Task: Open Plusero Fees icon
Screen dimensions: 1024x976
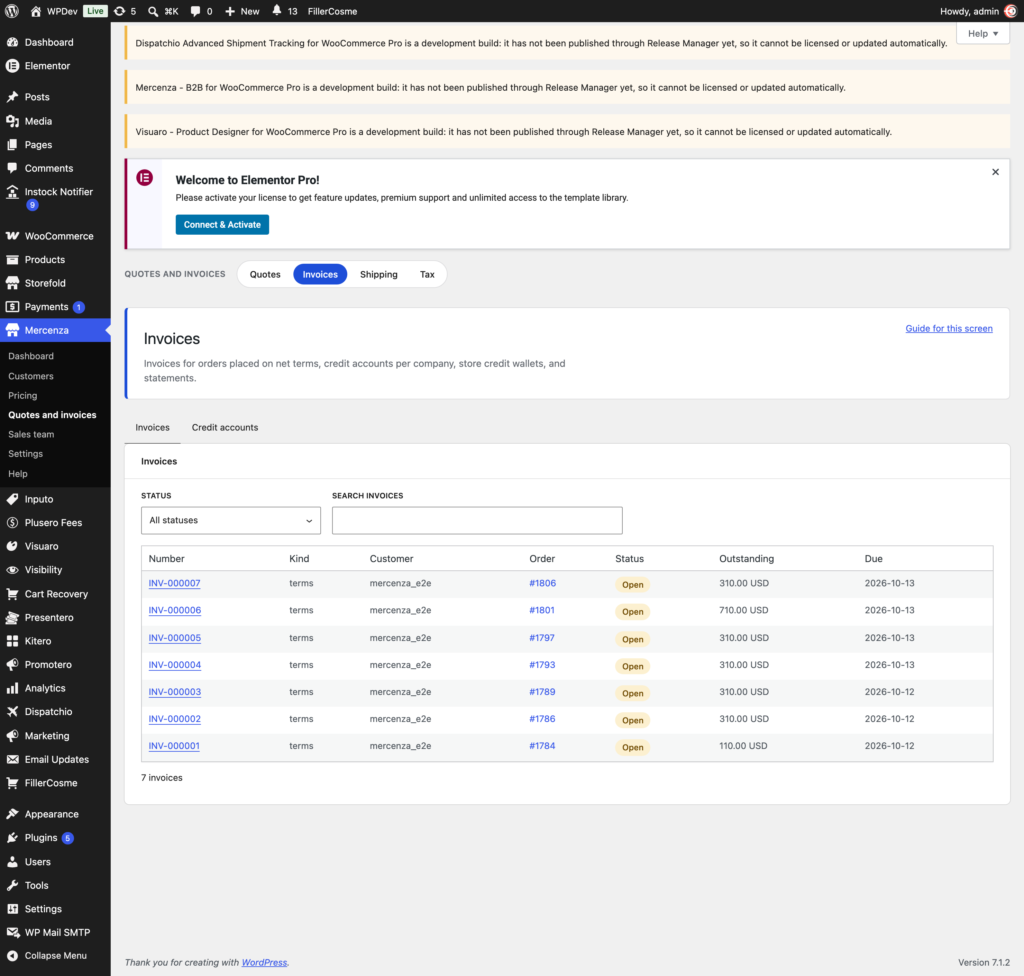Action: click(12, 523)
